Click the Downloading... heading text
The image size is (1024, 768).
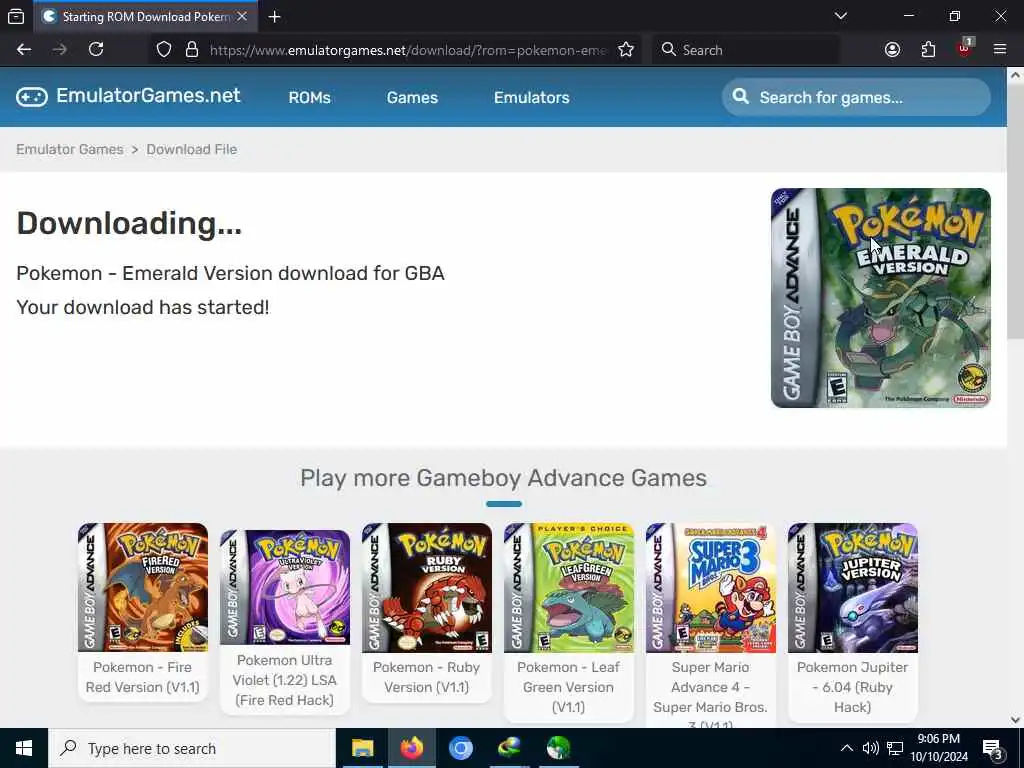(129, 223)
